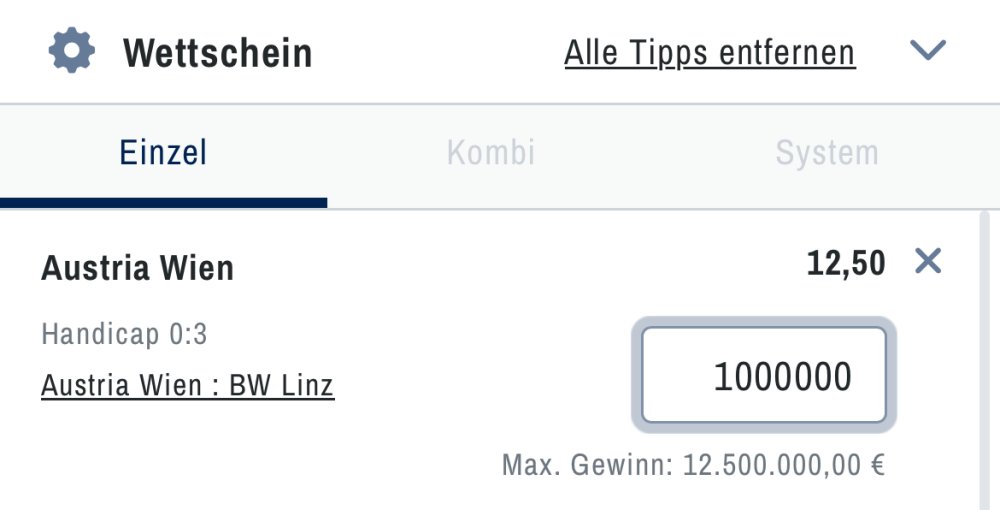Click the bold Austria Wien selection name
Image resolution: width=1000 pixels, height=510 pixels.
tap(137, 268)
